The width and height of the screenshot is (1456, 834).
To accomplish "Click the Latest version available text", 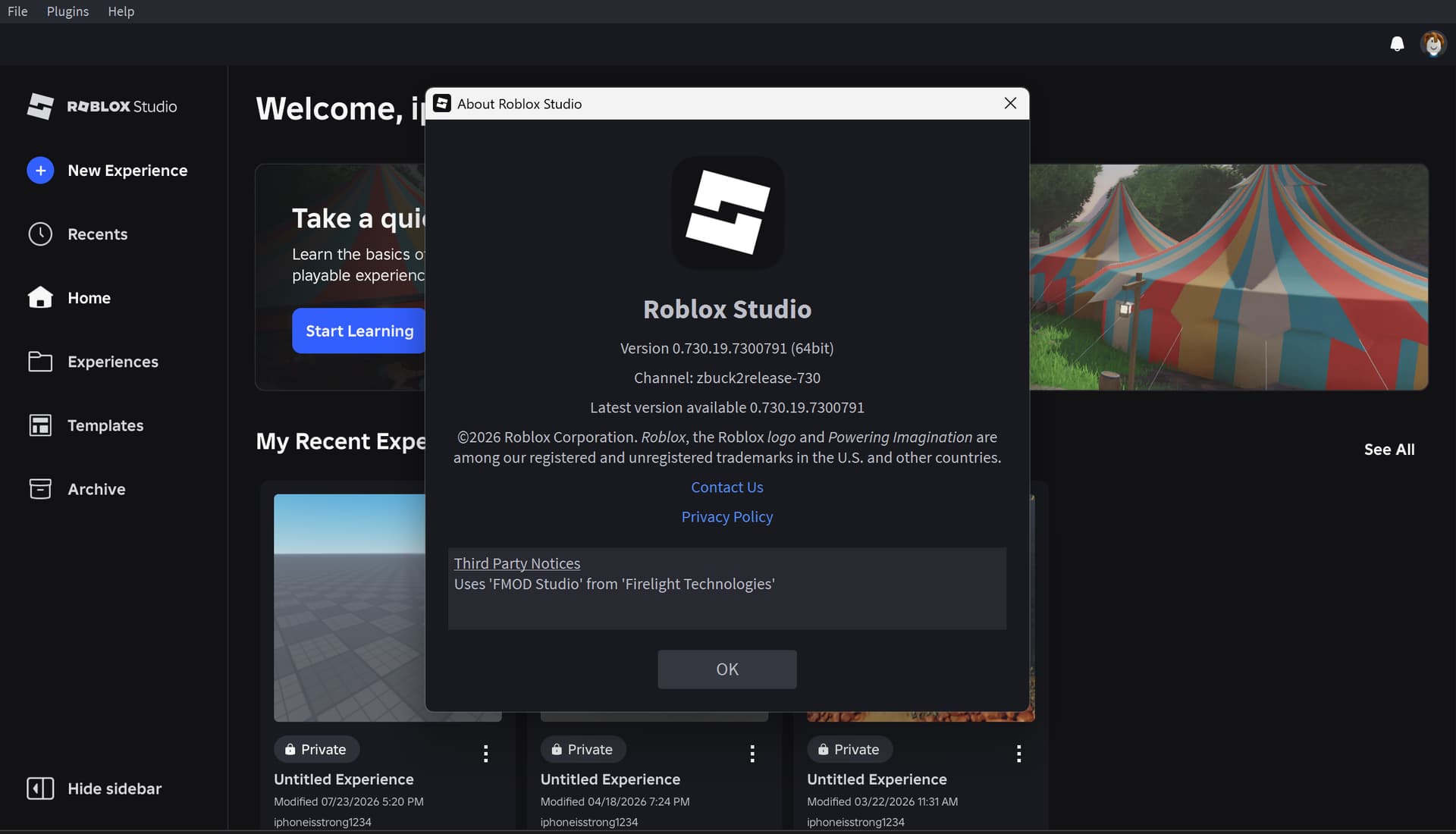I will pos(727,407).
